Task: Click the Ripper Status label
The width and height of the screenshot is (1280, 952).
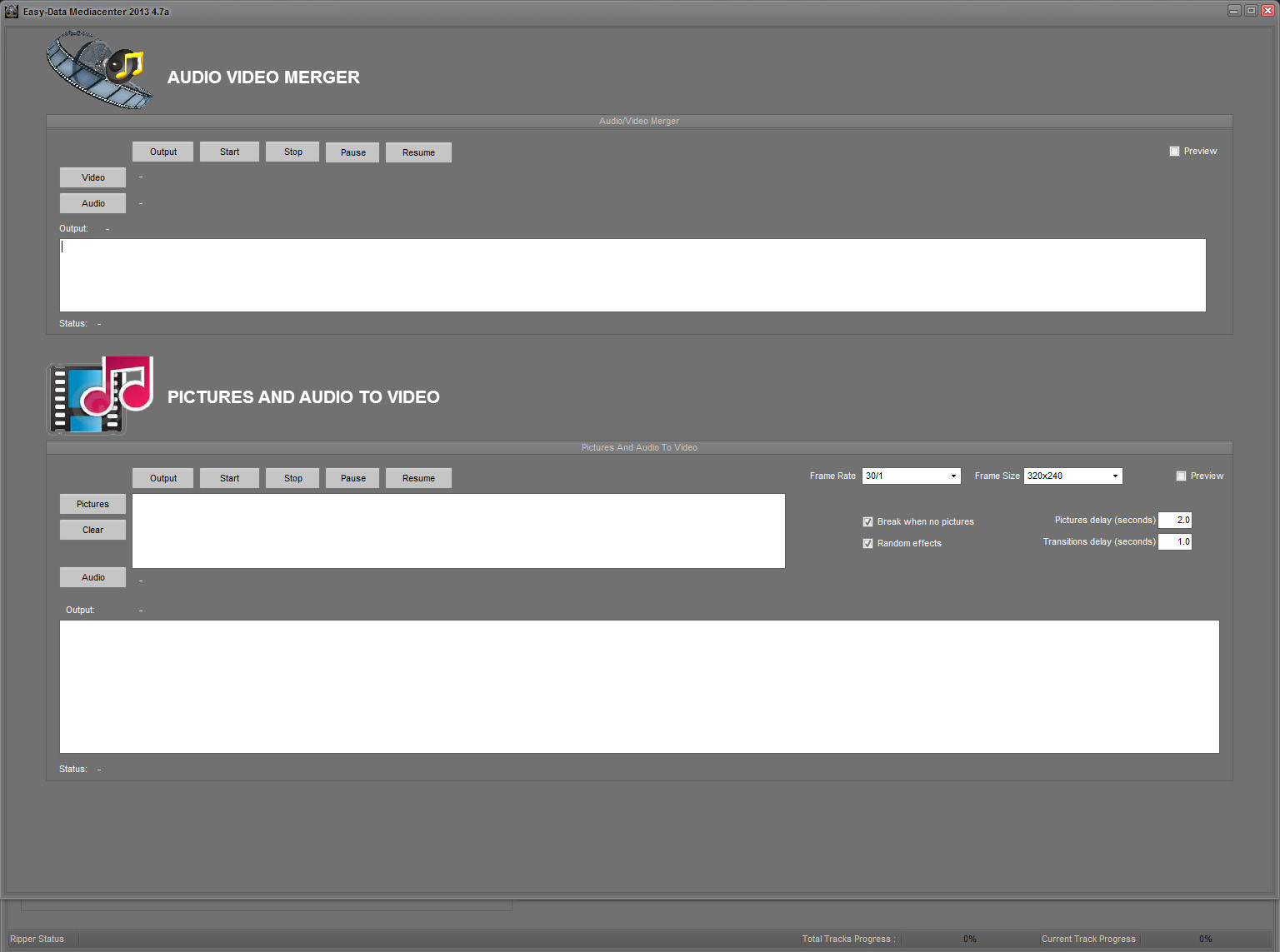Action: click(37, 939)
